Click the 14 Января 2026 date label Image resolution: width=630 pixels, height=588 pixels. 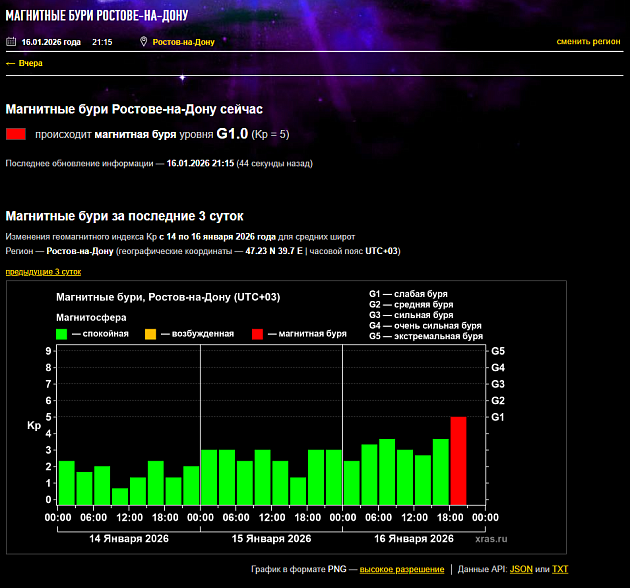click(x=129, y=538)
